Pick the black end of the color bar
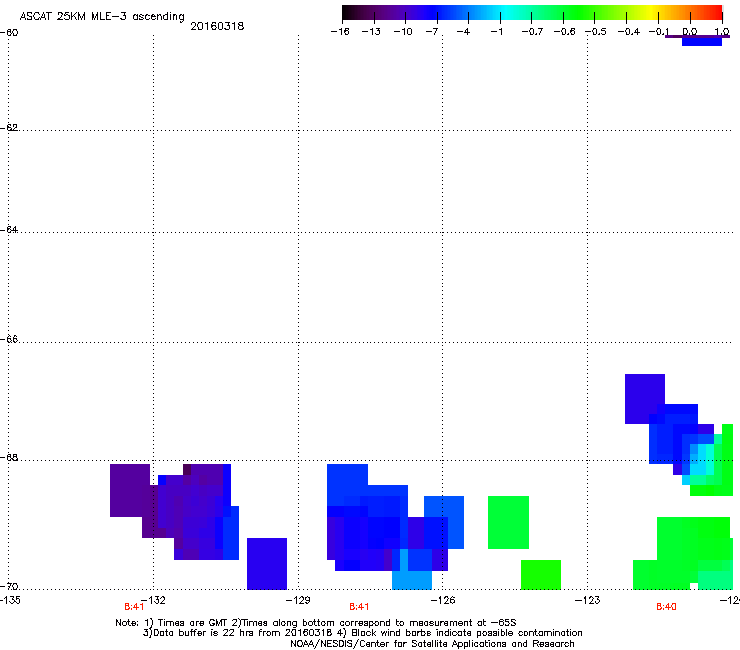The width and height of the screenshot is (740, 650). [x=347, y=13]
